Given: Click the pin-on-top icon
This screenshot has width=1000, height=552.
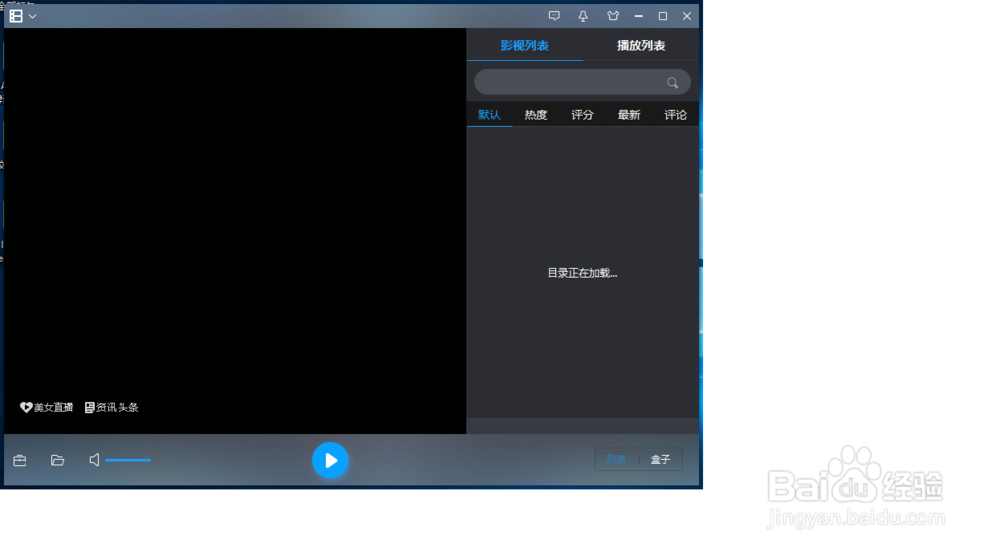Looking at the screenshot, I should (x=583, y=16).
